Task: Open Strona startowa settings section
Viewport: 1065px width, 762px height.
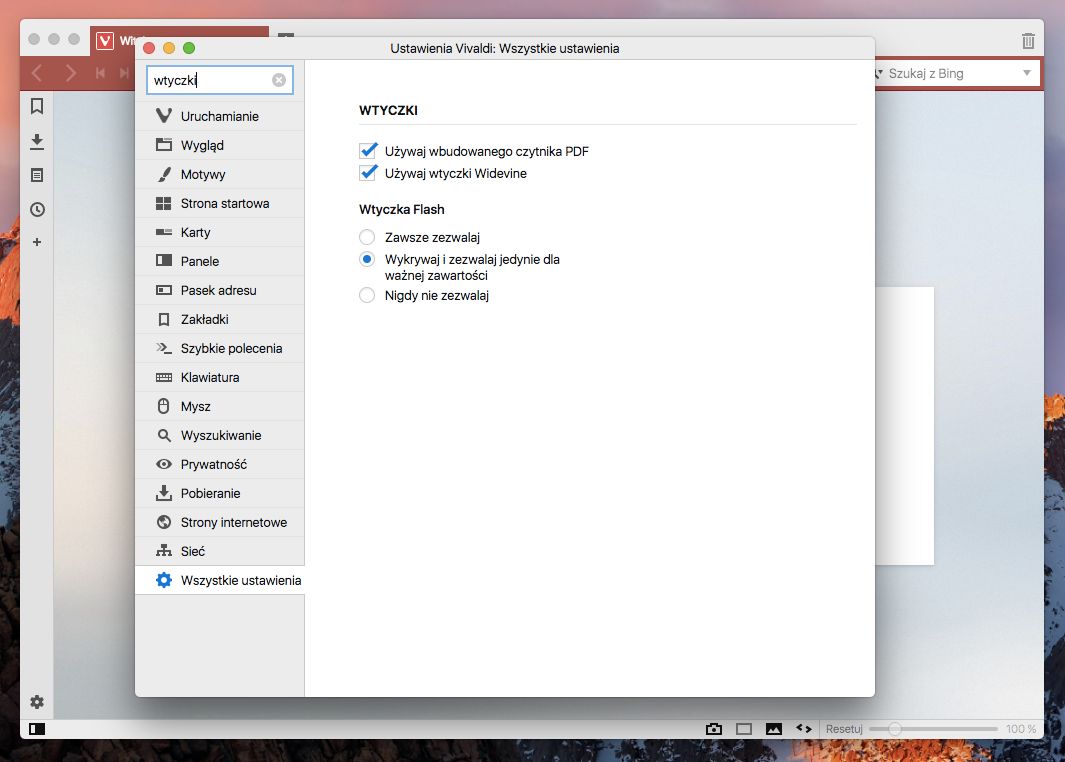Action: point(219,203)
